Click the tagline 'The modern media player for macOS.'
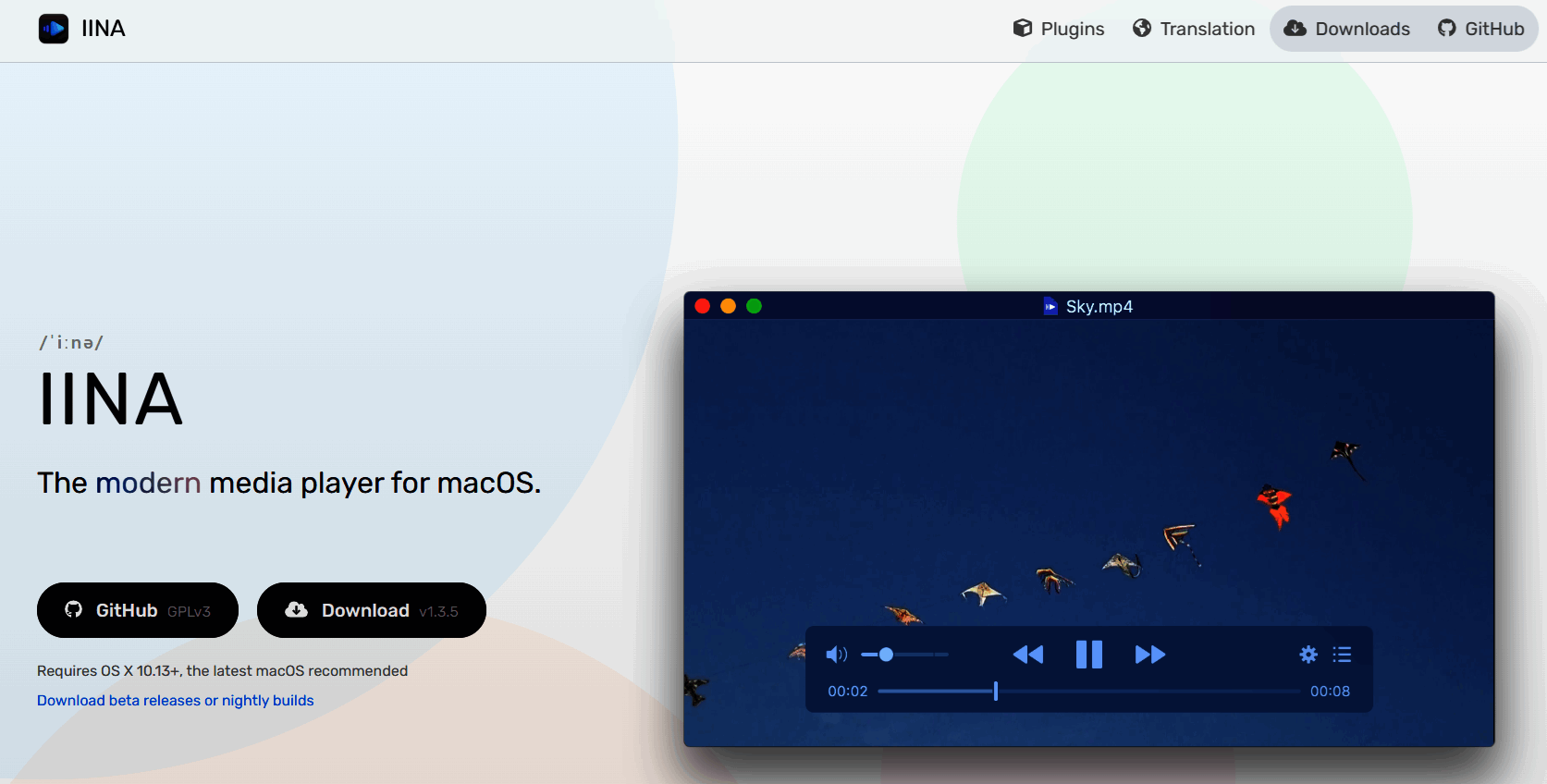 click(x=289, y=483)
